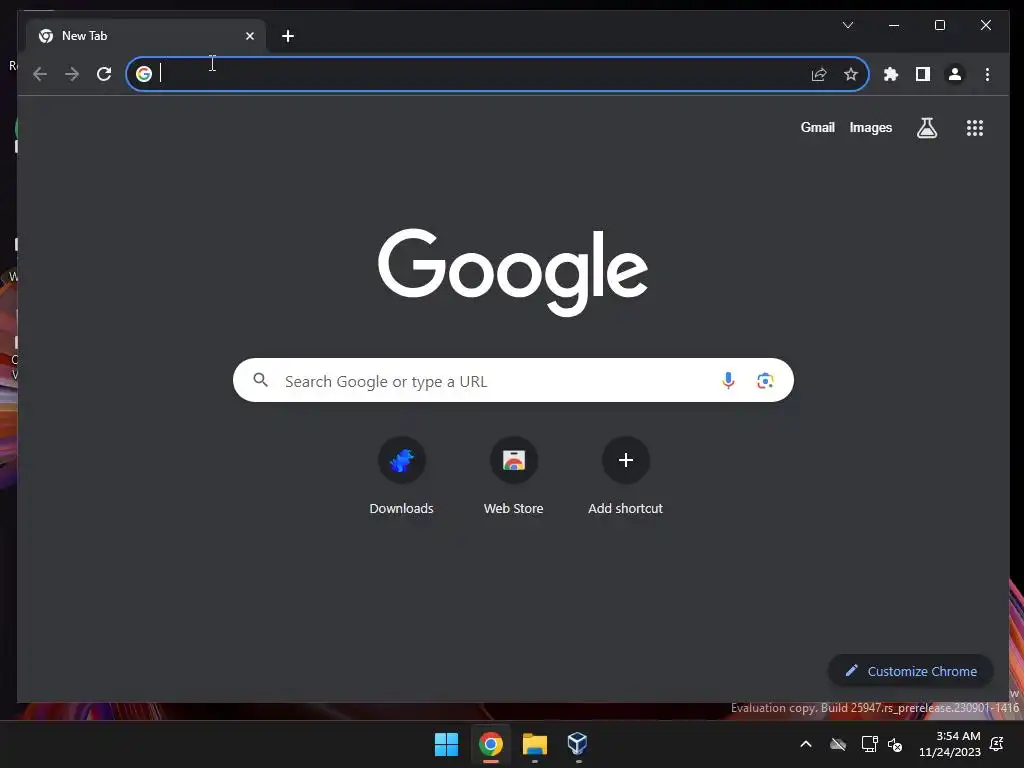Viewport: 1024px width, 768px height.
Task: Open the Chrome three-dot menu
Action: (987, 74)
